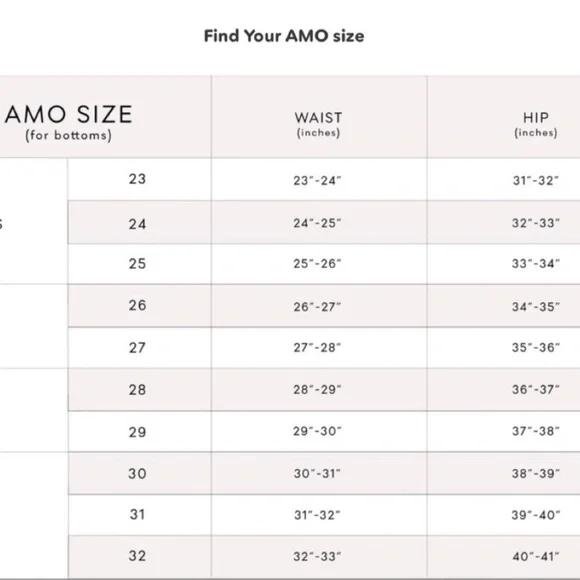Select size 23 row label
This screenshot has height=580, width=580.
[x=137, y=179]
